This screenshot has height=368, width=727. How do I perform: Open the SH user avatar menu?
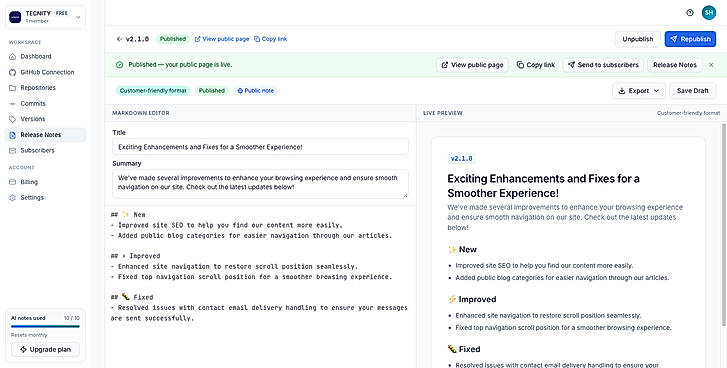pos(708,13)
